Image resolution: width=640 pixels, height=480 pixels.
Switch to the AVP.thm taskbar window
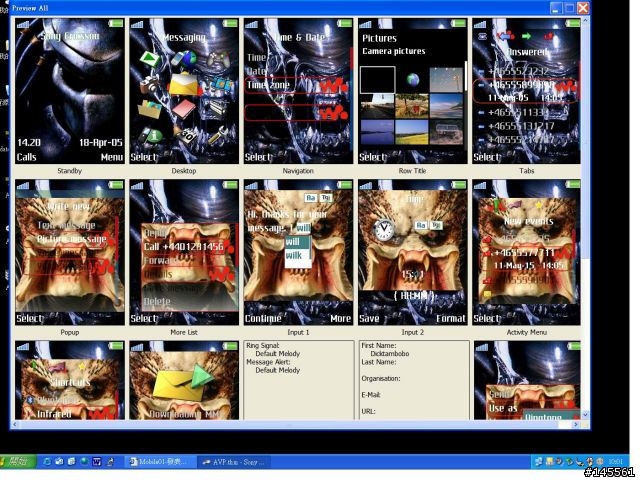235,462
